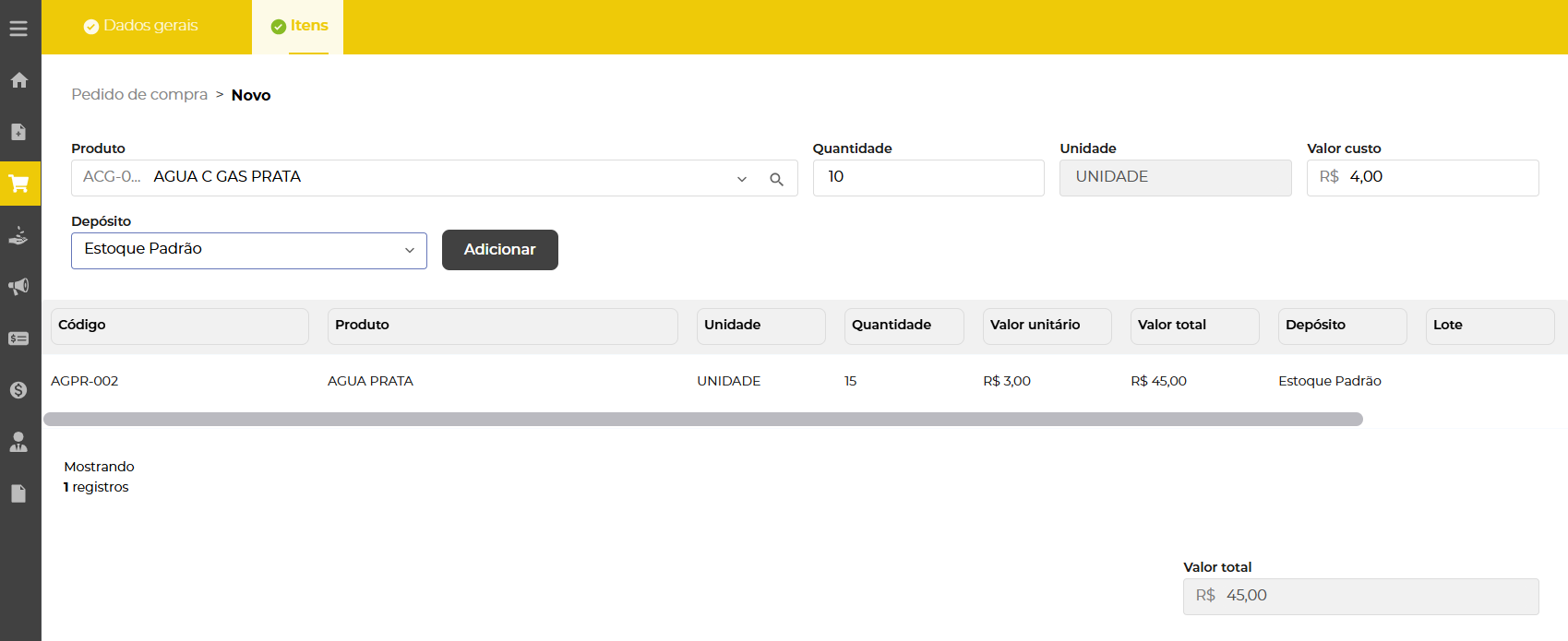Go to home via the house icon
Screen dimensions: 1568x641
tap(18, 80)
